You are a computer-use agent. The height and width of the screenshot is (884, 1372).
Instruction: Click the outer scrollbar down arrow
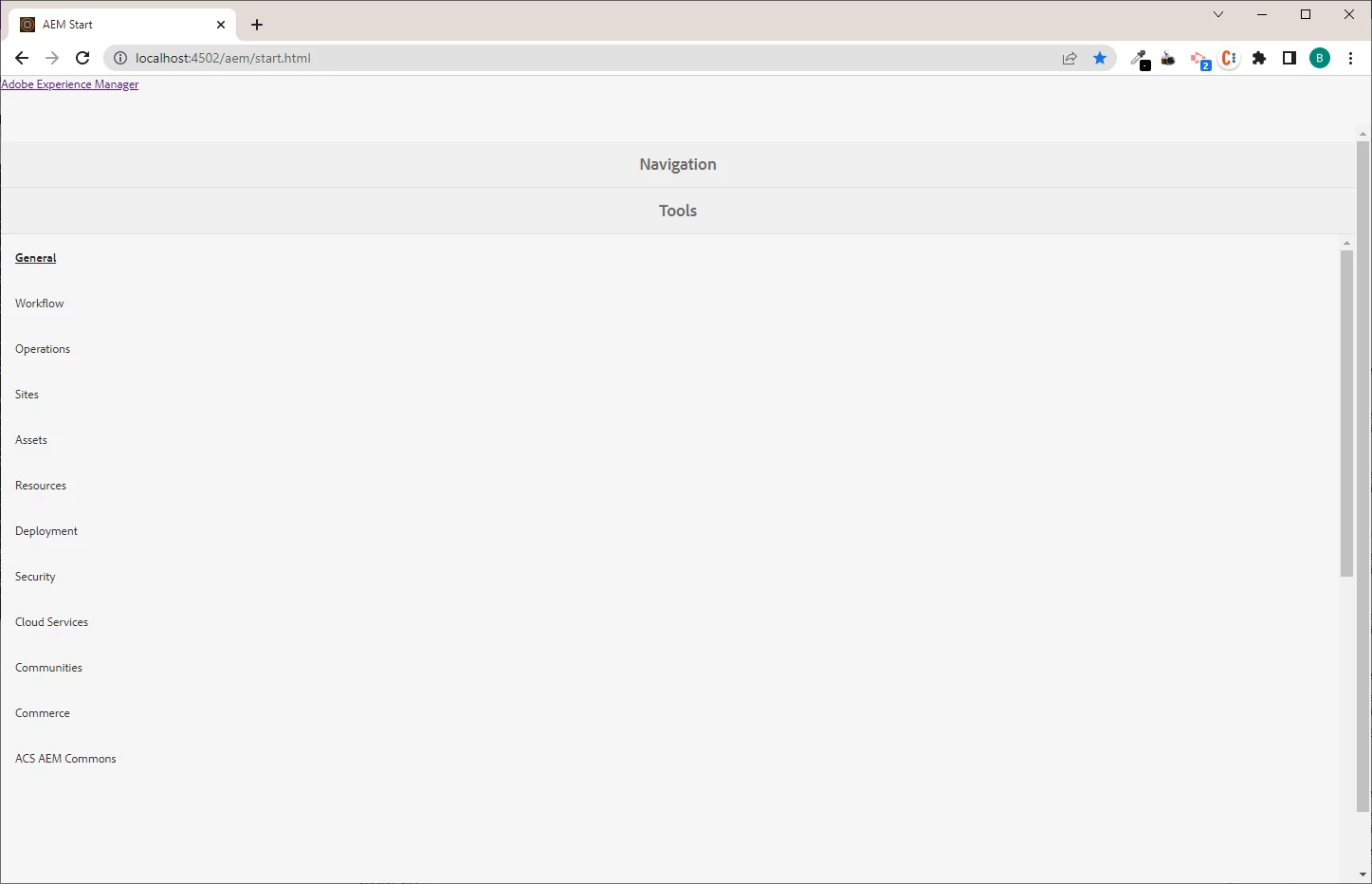point(1363,875)
